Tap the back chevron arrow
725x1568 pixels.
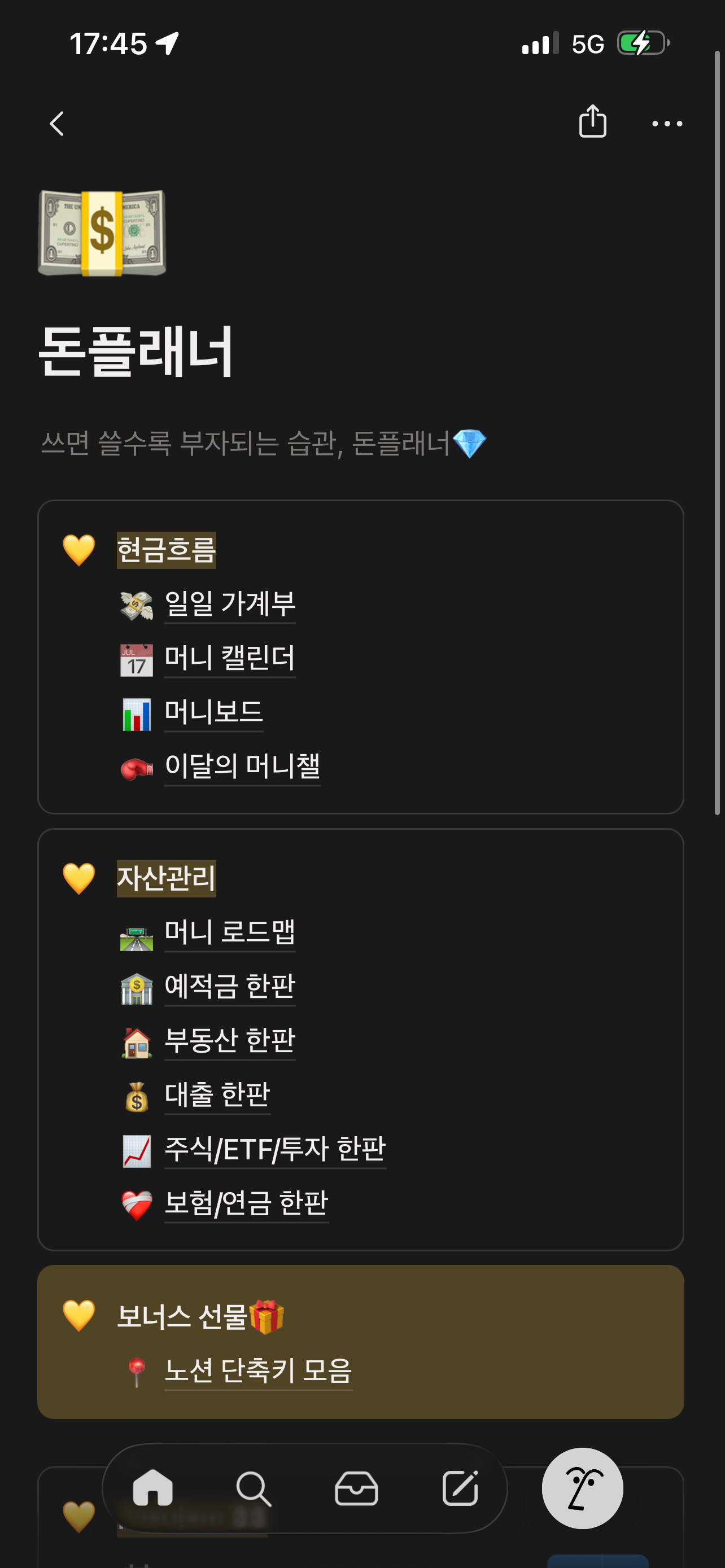tap(56, 124)
